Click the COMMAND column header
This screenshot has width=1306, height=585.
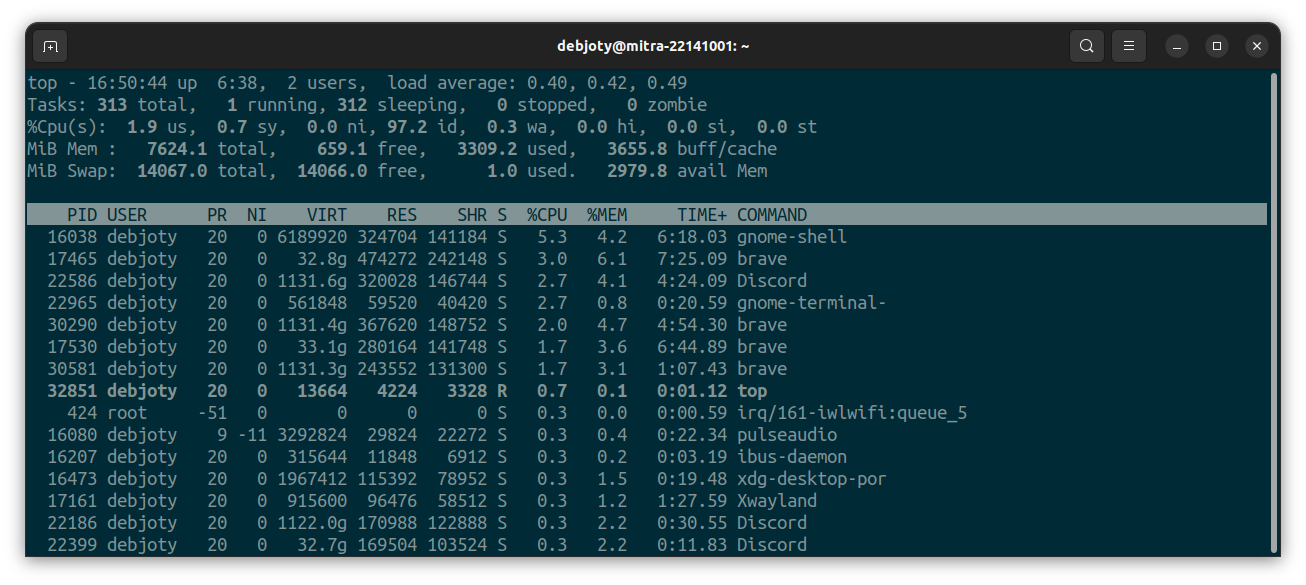click(772, 215)
